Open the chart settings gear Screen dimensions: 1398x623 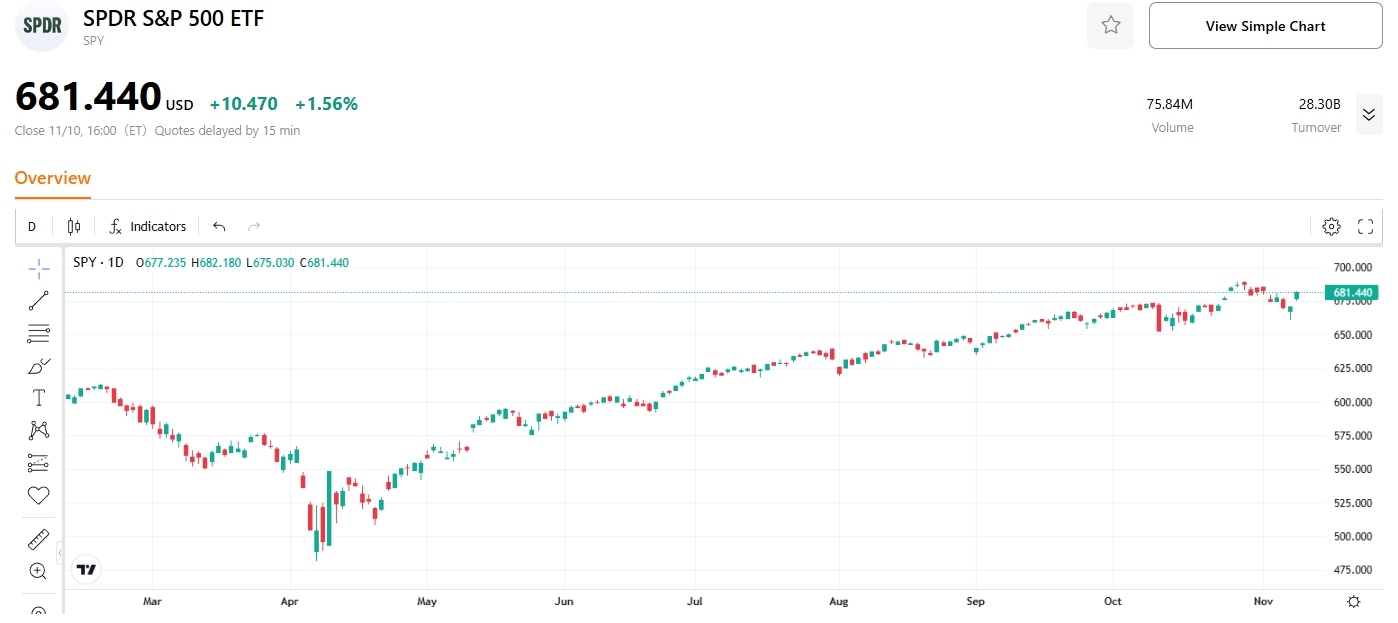tap(1331, 226)
